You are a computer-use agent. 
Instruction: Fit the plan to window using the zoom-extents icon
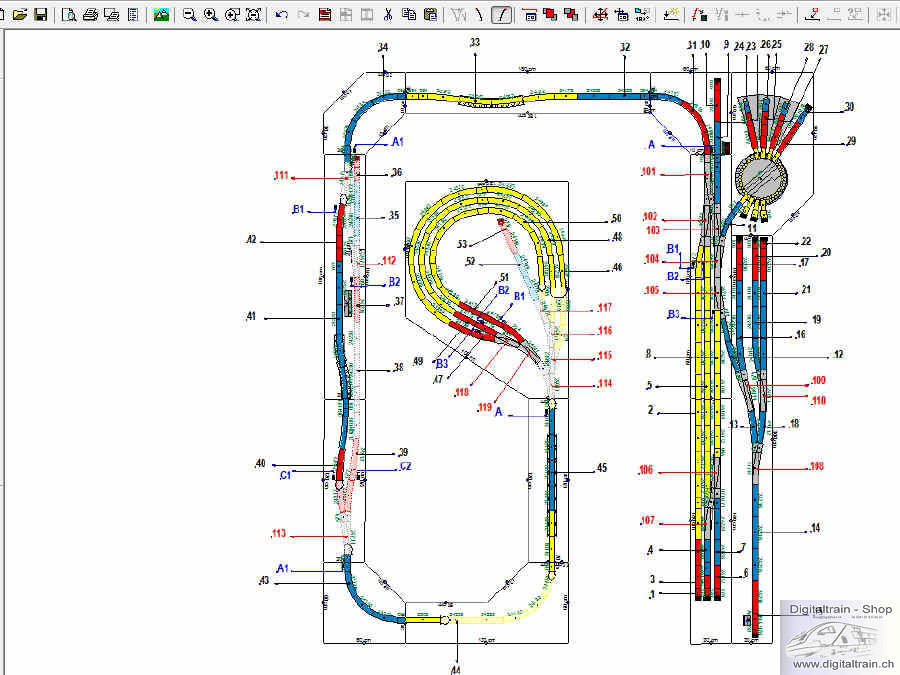pyautogui.click(x=254, y=15)
